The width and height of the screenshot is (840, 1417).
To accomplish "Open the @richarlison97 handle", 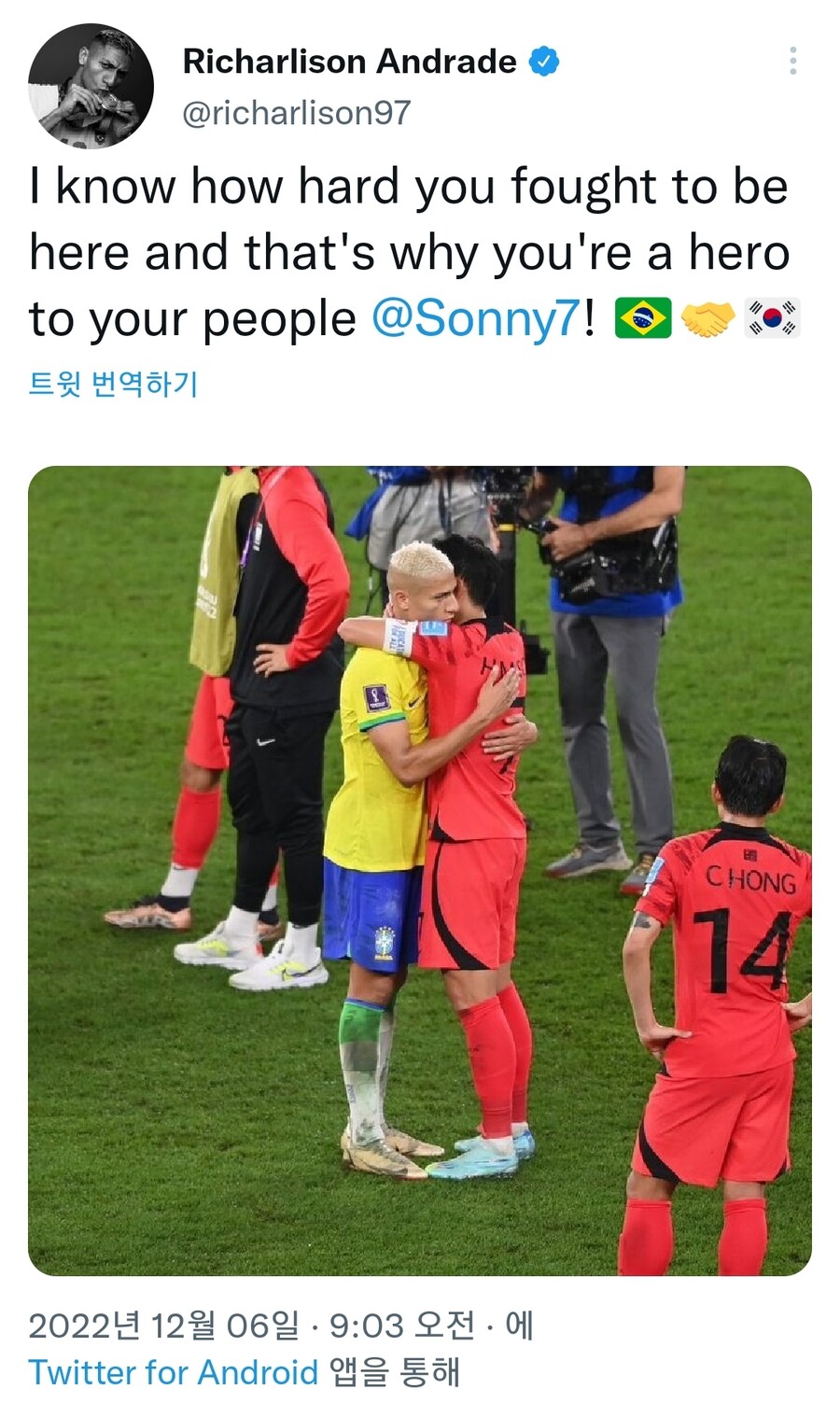I will coord(297,113).
